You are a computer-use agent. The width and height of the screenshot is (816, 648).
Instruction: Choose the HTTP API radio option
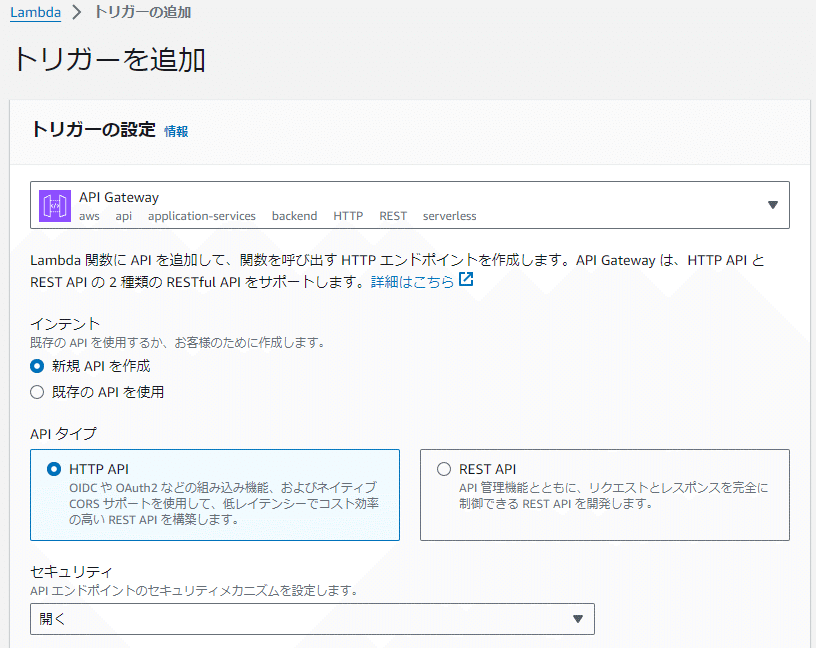[x=54, y=469]
